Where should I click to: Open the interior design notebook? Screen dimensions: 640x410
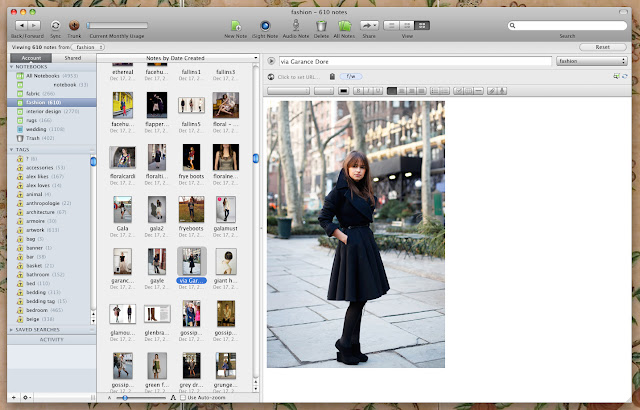42,111
